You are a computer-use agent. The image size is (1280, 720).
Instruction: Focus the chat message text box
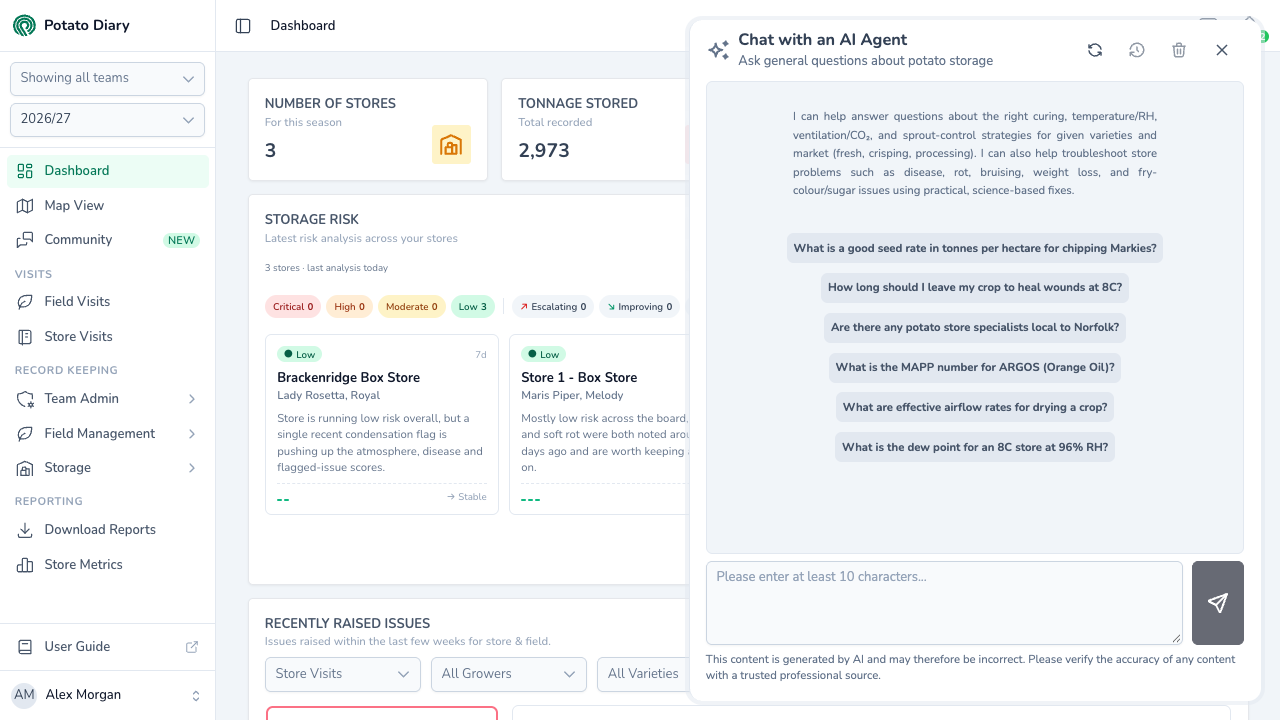tap(944, 603)
